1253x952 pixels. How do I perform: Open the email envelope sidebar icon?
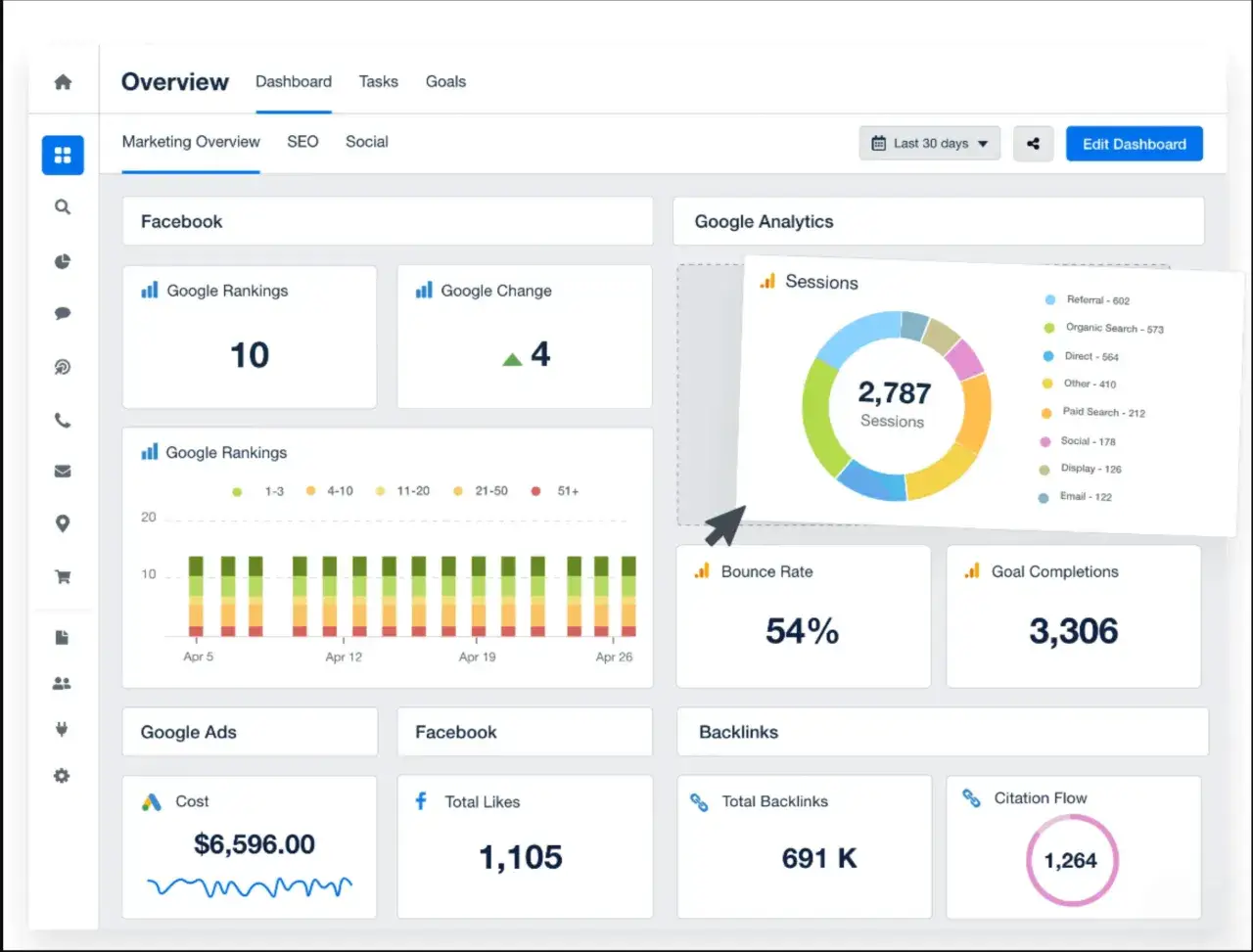(x=63, y=472)
